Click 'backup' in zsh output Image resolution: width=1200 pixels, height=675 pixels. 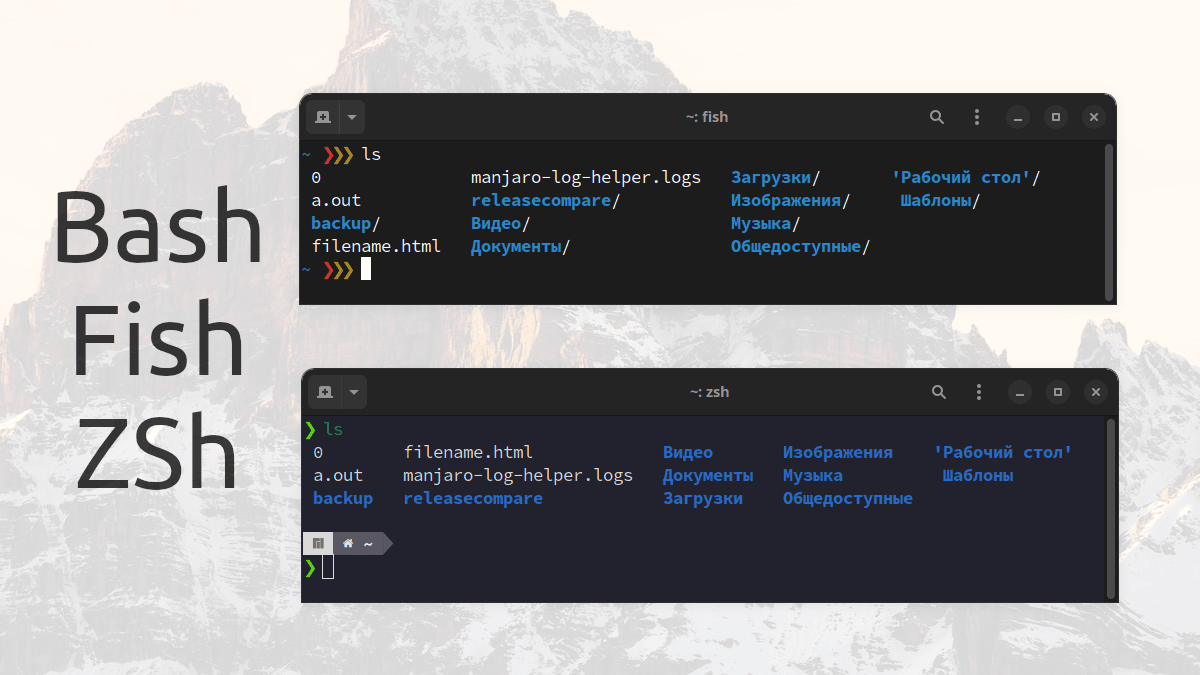click(x=343, y=499)
